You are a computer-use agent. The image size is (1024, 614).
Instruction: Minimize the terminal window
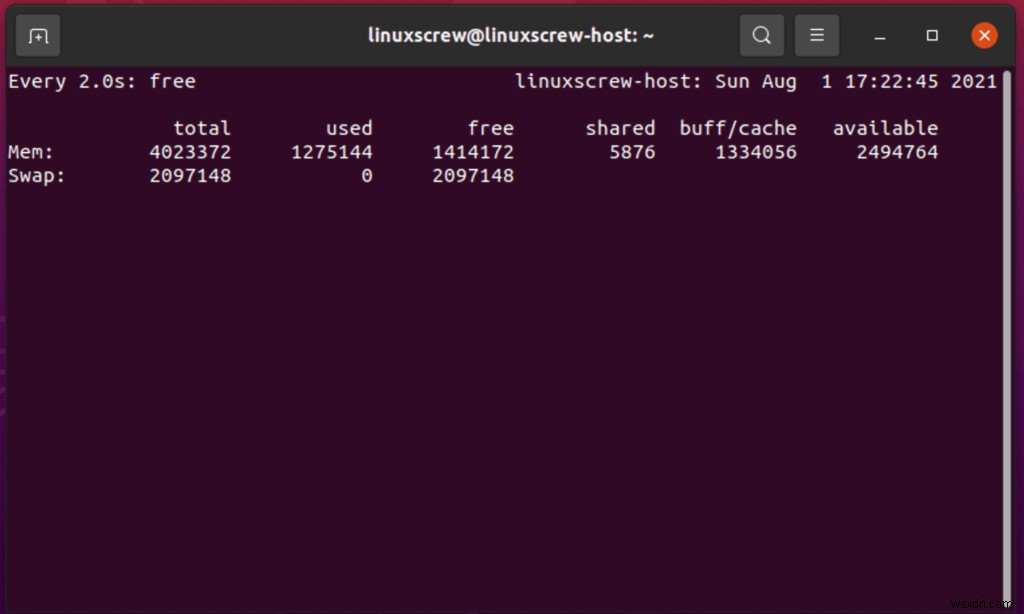(x=879, y=35)
